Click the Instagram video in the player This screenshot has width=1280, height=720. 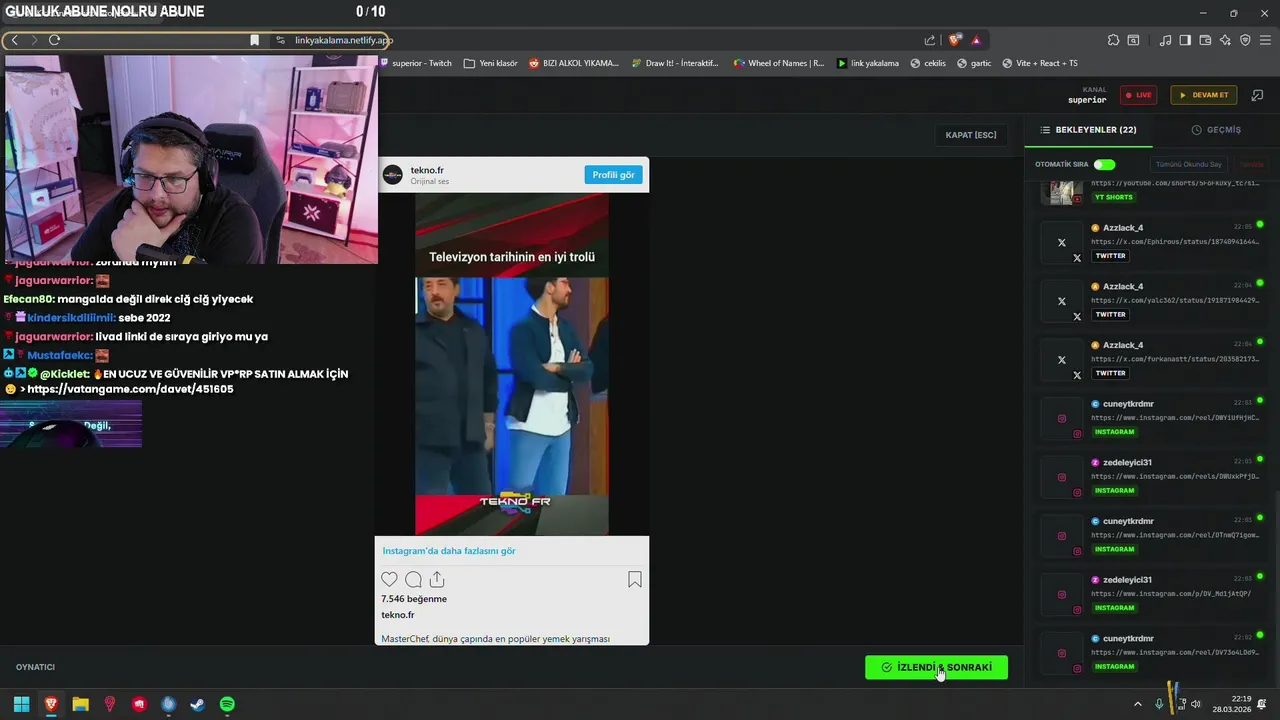point(512,365)
